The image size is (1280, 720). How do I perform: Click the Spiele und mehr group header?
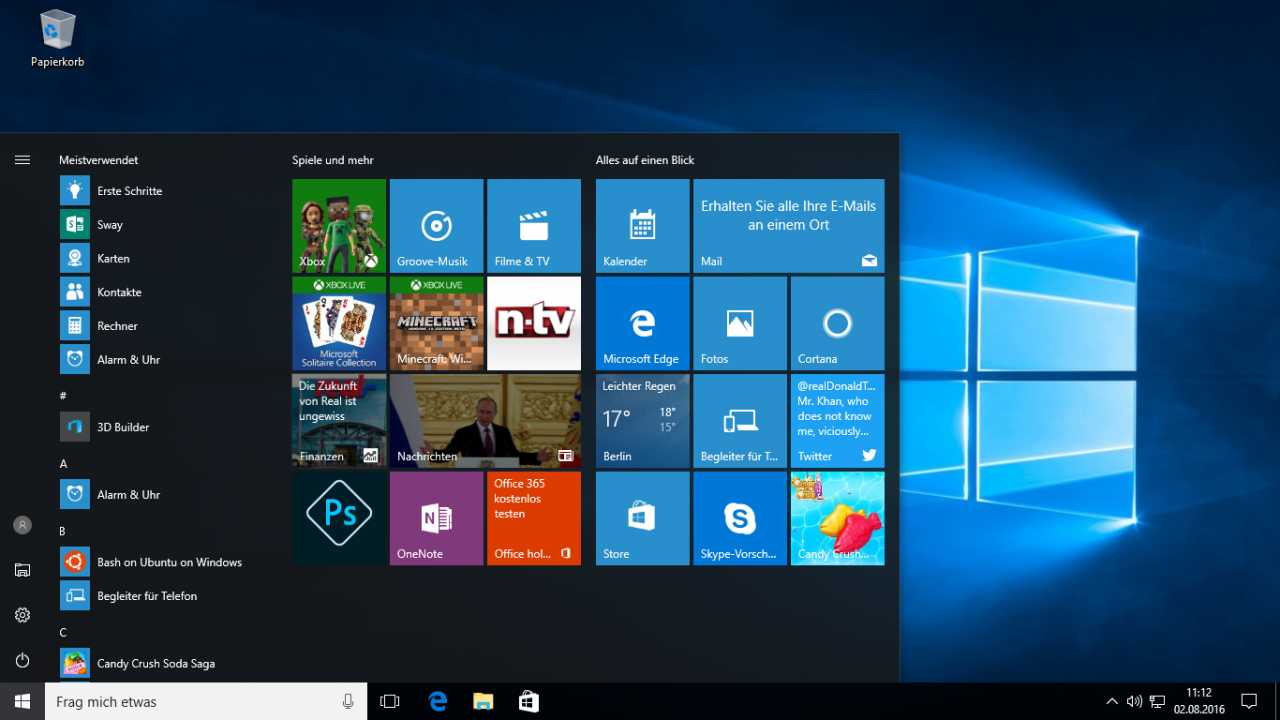click(333, 160)
